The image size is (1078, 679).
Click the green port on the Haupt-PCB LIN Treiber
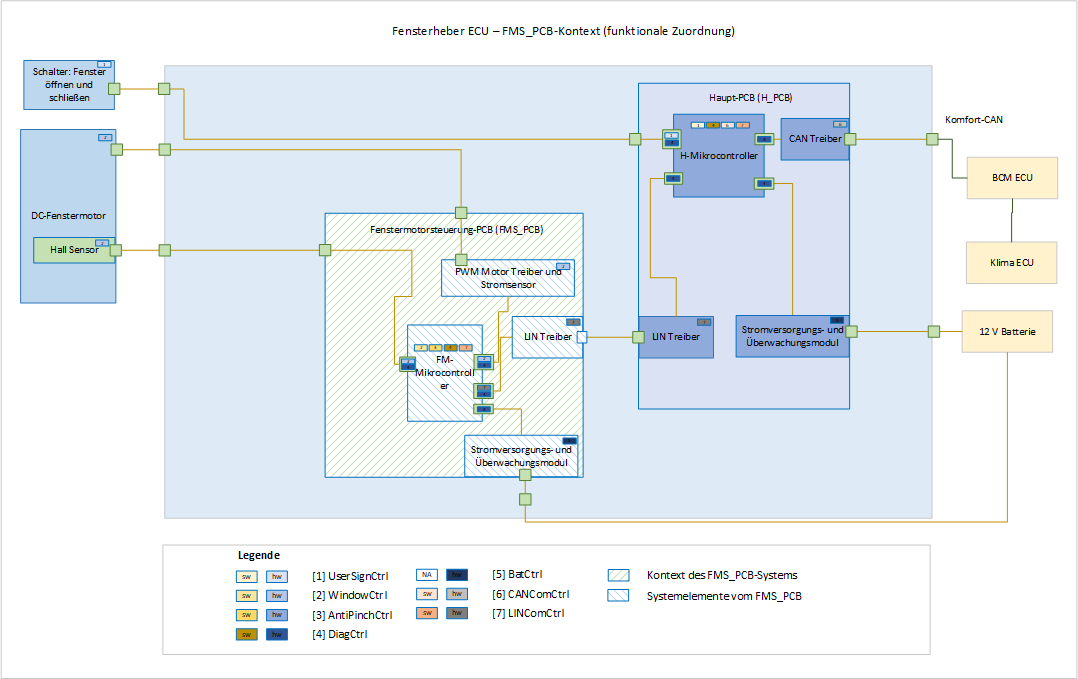click(x=639, y=337)
